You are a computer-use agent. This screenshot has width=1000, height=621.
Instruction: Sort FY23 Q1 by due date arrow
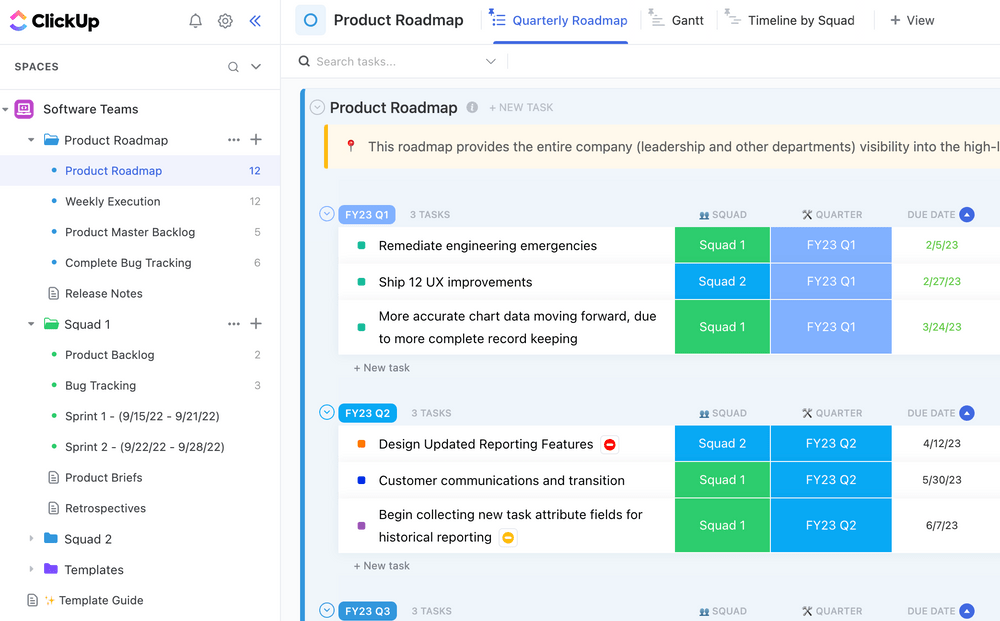click(x=967, y=215)
